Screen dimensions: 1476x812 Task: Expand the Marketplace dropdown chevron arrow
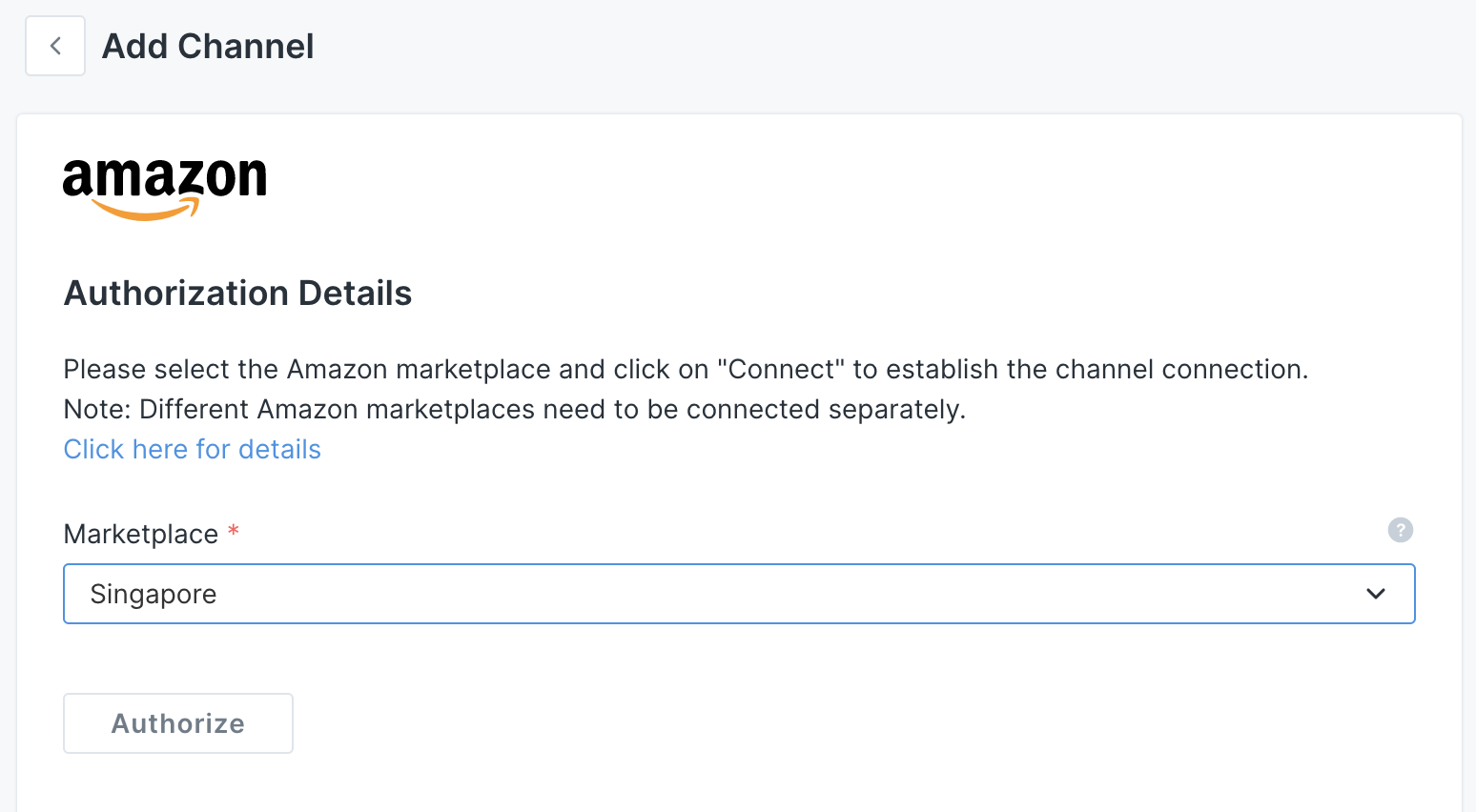click(x=1375, y=594)
